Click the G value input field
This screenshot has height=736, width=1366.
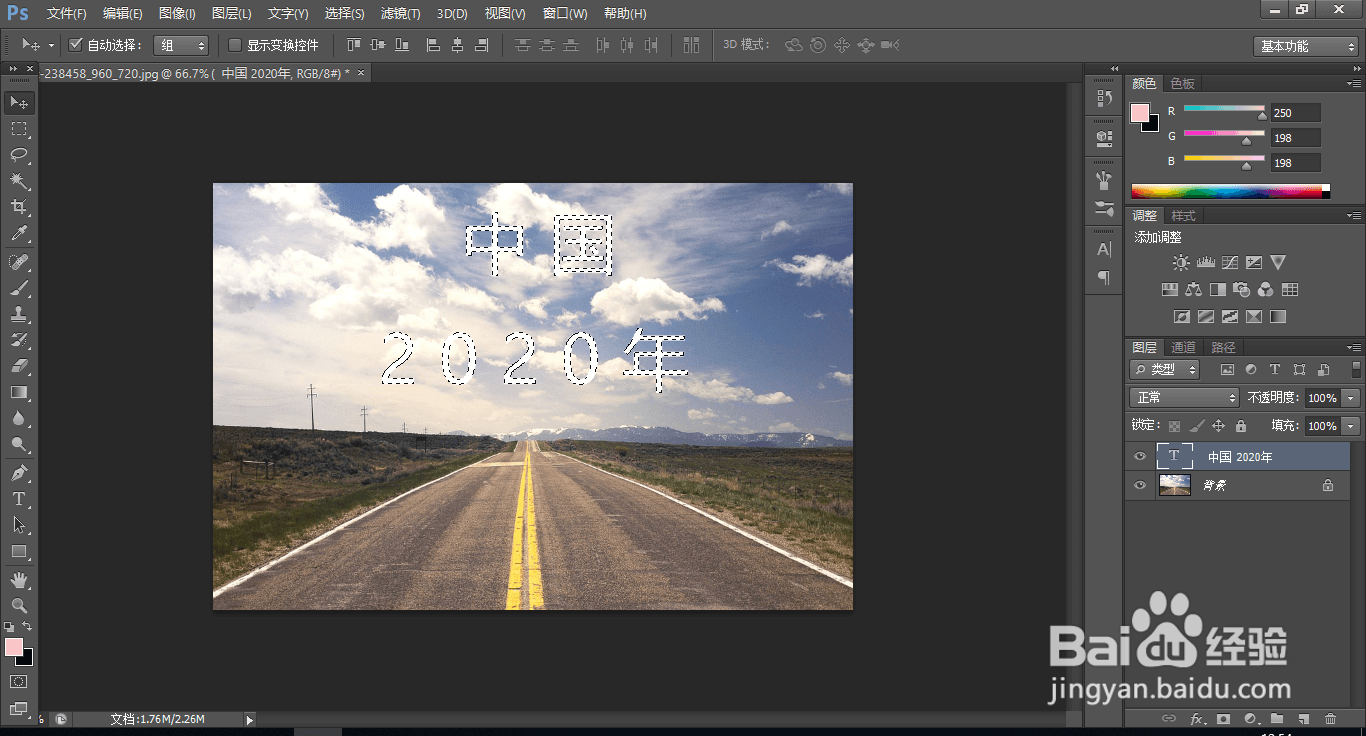tap(1296, 138)
